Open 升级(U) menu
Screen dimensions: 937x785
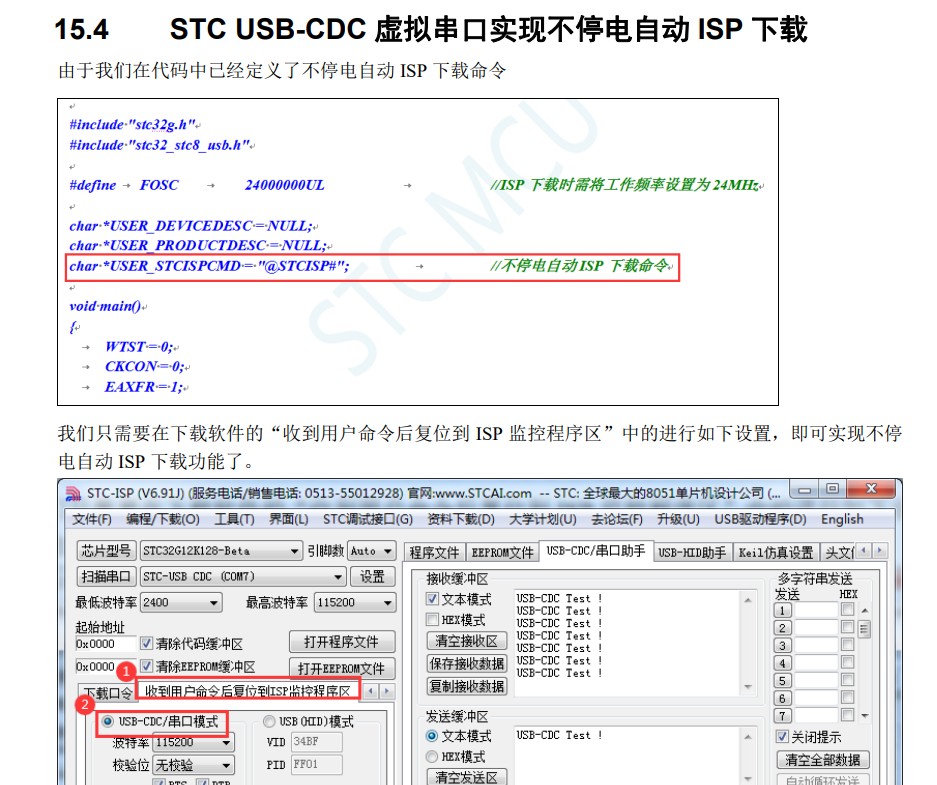click(x=678, y=519)
